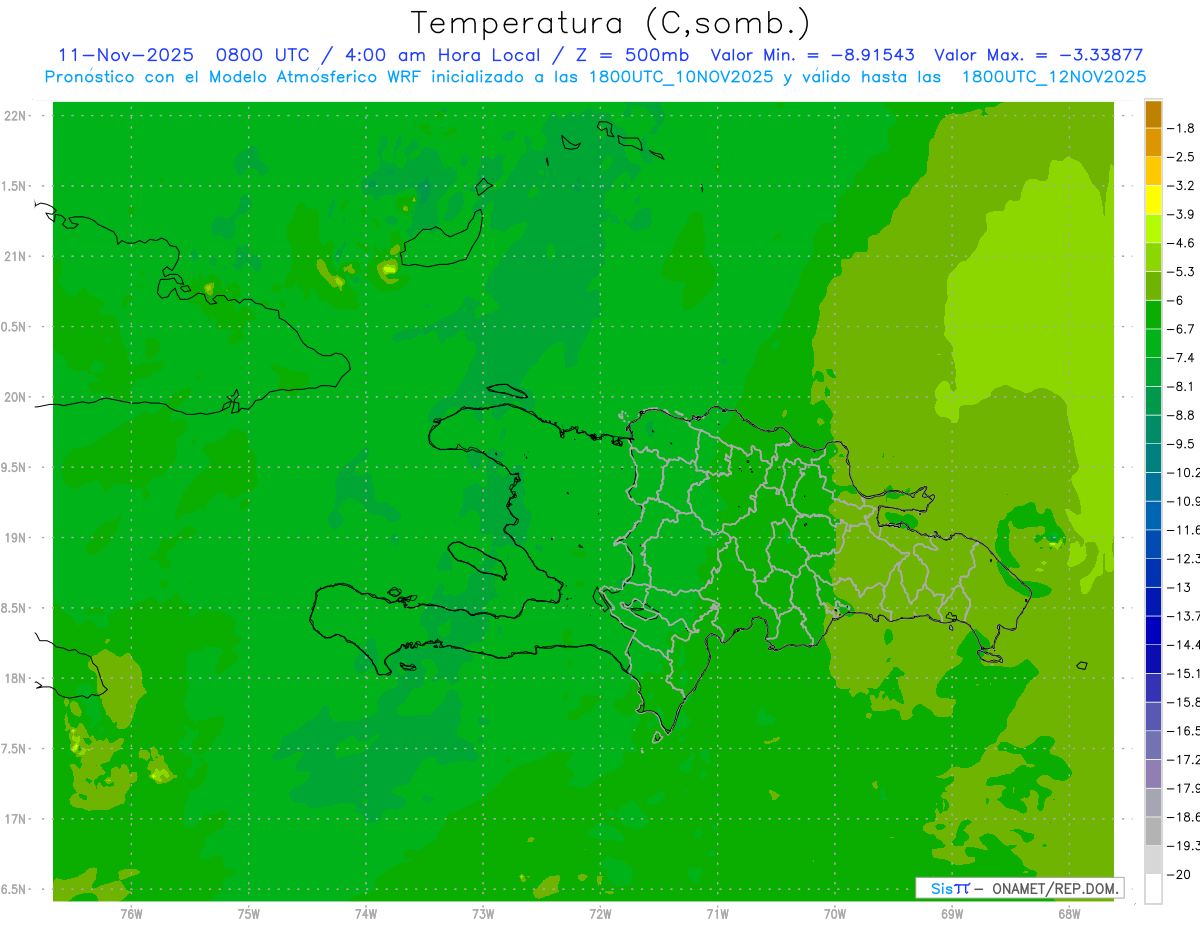The height and width of the screenshot is (927, 1200).
Task: Select the '1800UTC_10NOV2025' initialization time
Action: click(x=678, y=77)
